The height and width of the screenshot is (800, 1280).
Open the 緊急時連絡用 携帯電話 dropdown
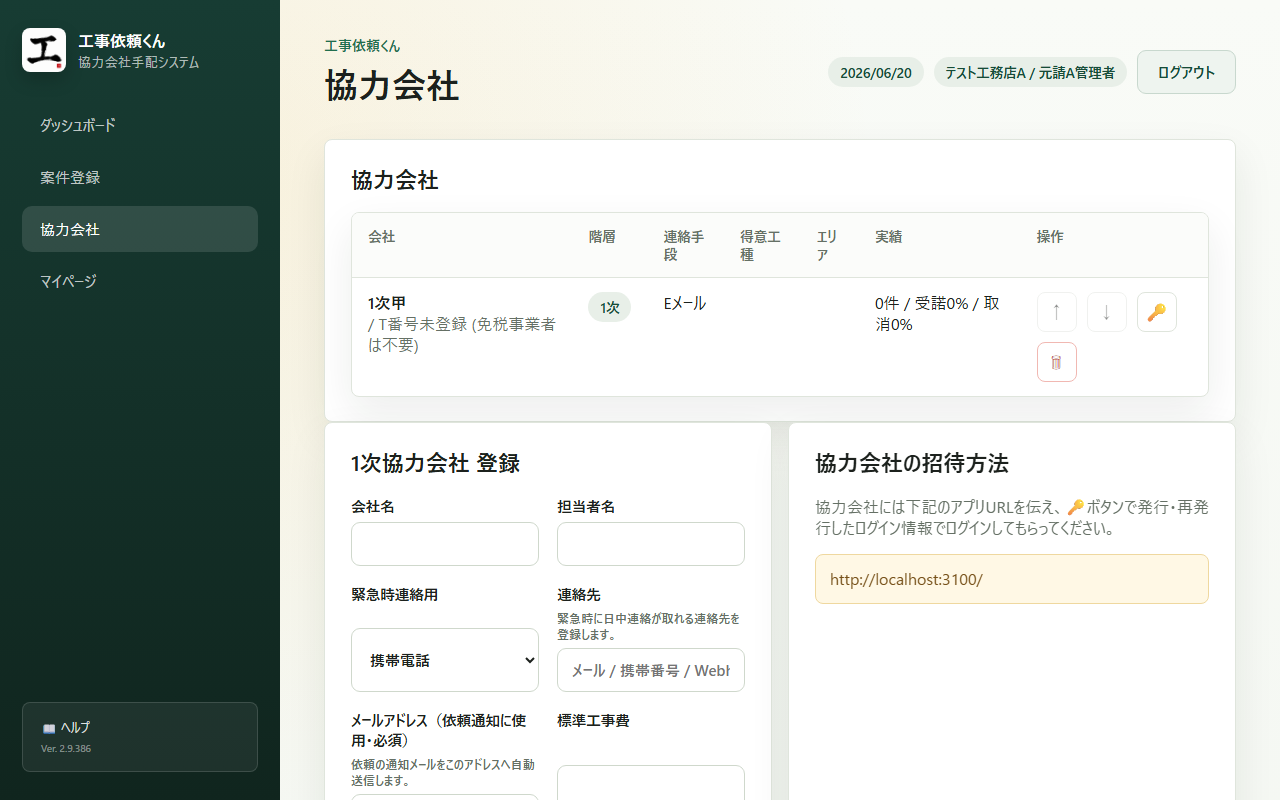445,660
